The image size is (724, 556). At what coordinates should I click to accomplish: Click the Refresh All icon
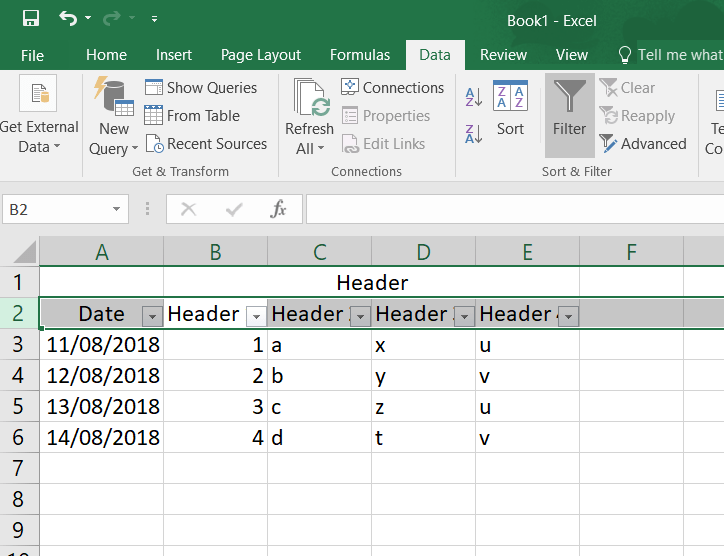312,97
